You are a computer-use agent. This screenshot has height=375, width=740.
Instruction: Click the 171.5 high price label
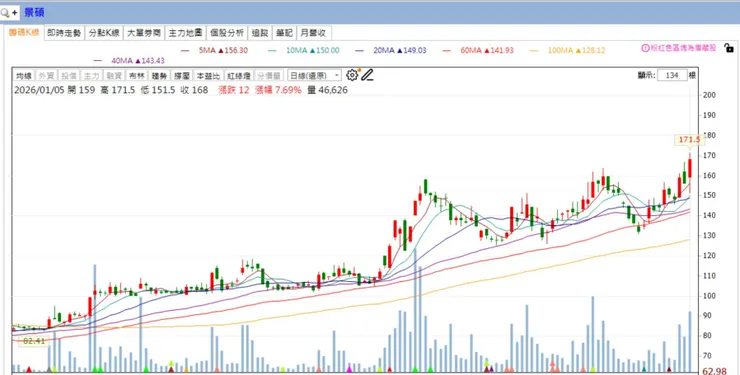[x=689, y=140]
